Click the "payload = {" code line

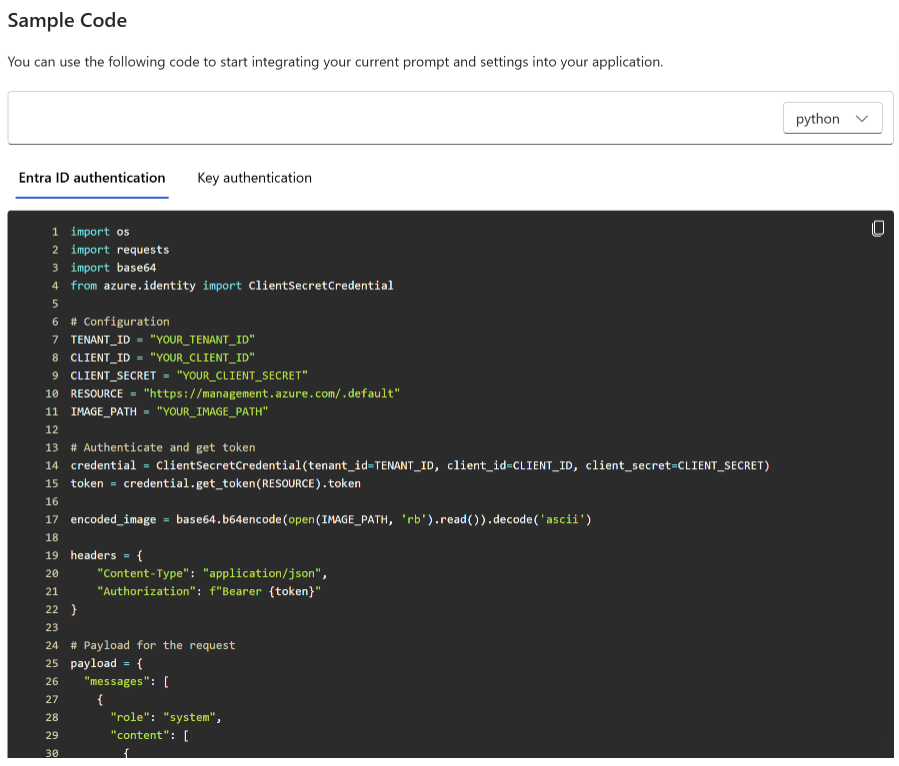(107, 663)
